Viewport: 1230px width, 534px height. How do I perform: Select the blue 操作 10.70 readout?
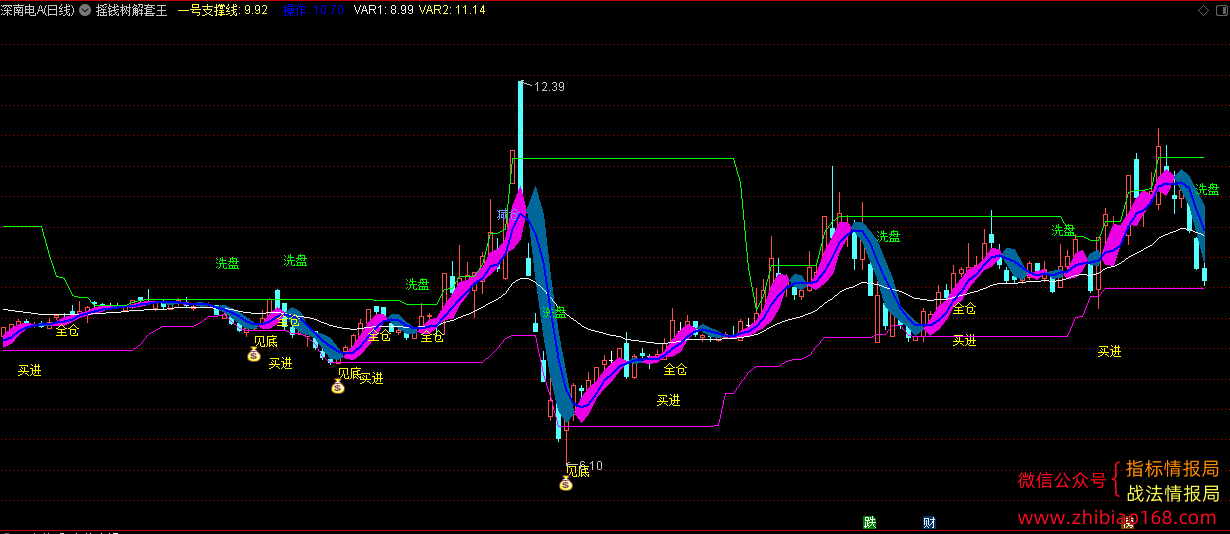[x=314, y=10]
